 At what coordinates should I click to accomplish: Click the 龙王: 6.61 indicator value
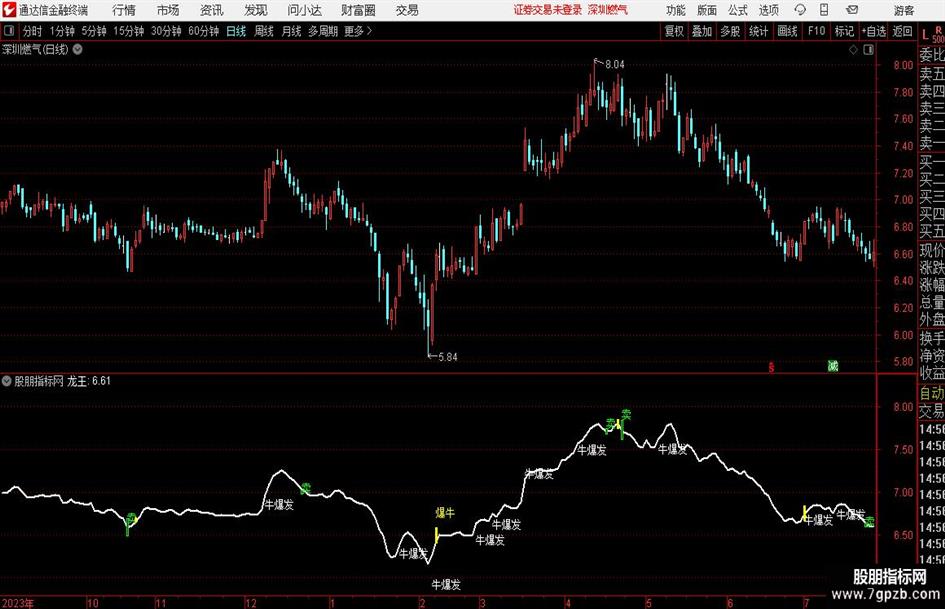pyautogui.click(x=89, y=381)
